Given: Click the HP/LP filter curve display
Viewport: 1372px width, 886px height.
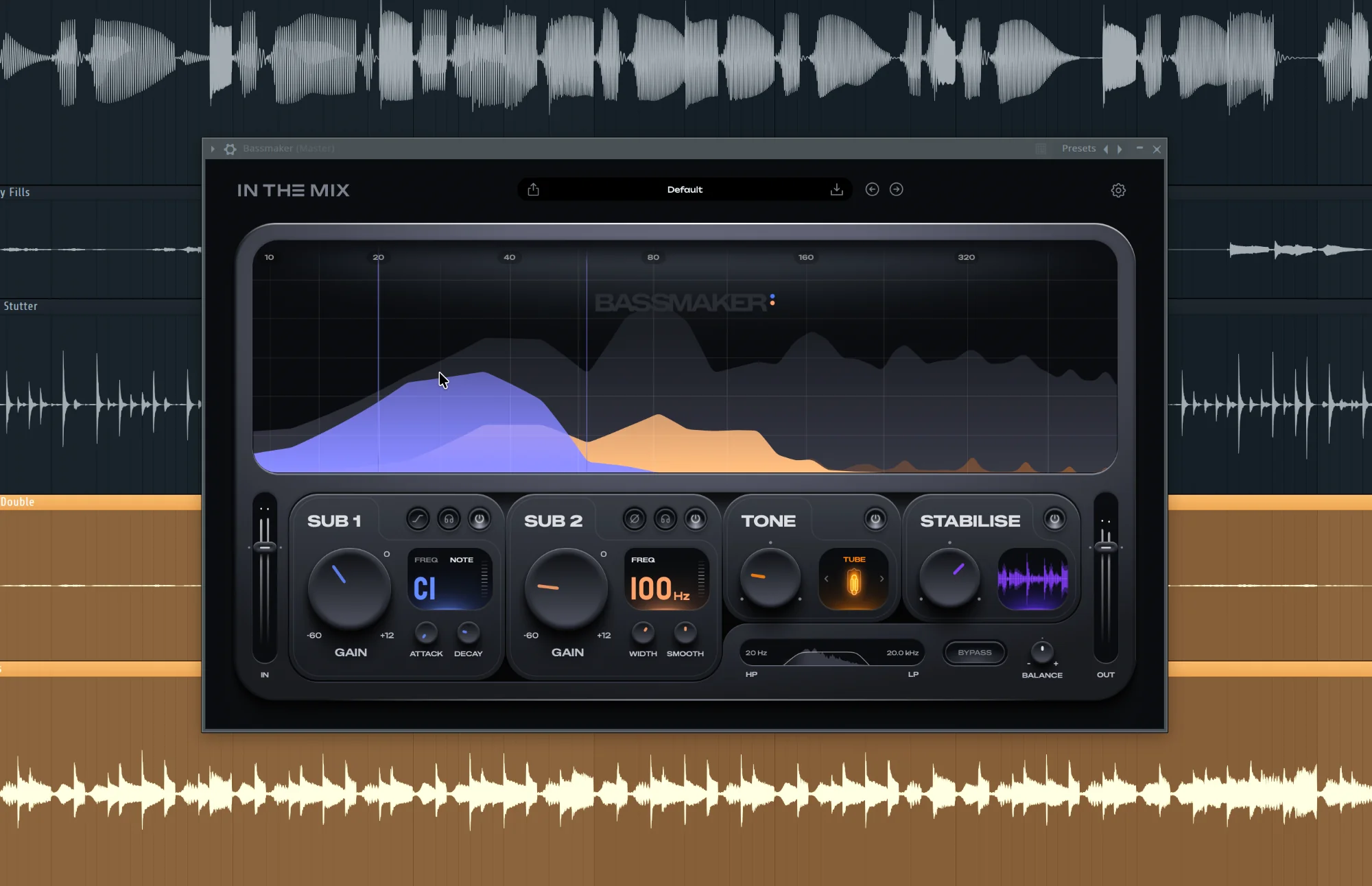Looking at the screenshot, I should coord(827,657).
